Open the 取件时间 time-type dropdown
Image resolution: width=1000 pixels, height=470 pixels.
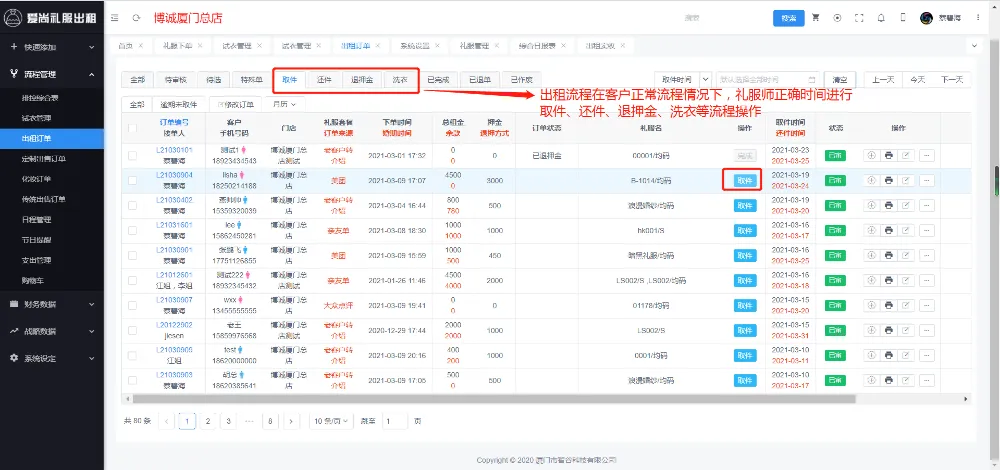click(x=684, y=79)
